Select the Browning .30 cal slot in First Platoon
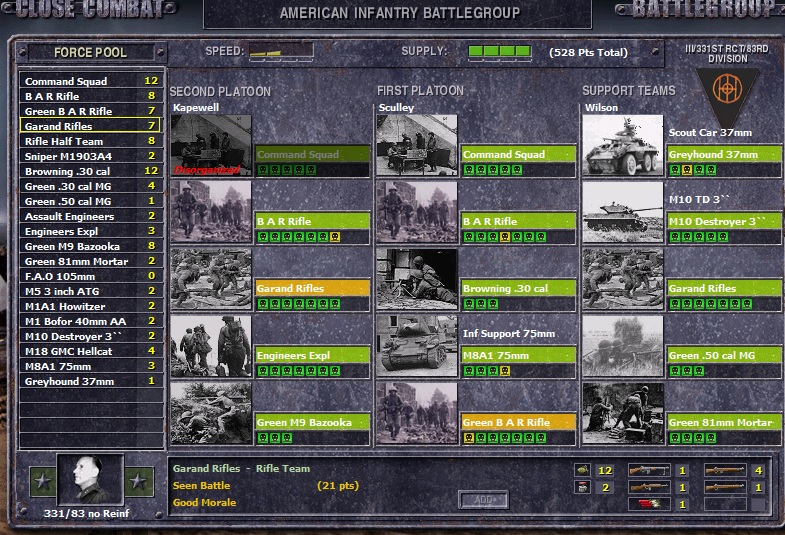Viewport: 785px width, 535px height. (x=518, y=289)
